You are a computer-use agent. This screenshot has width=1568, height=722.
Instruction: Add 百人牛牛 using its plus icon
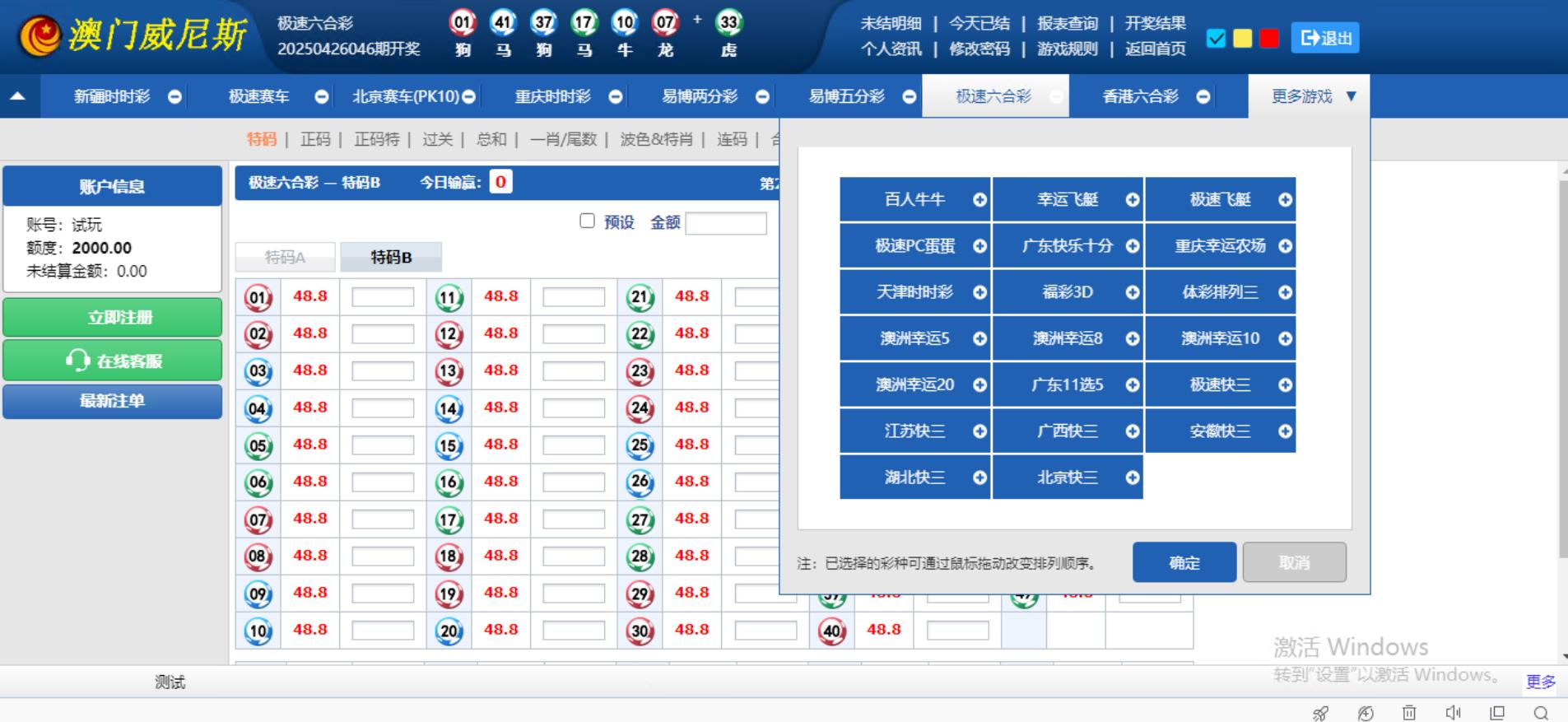click(979, 200)
